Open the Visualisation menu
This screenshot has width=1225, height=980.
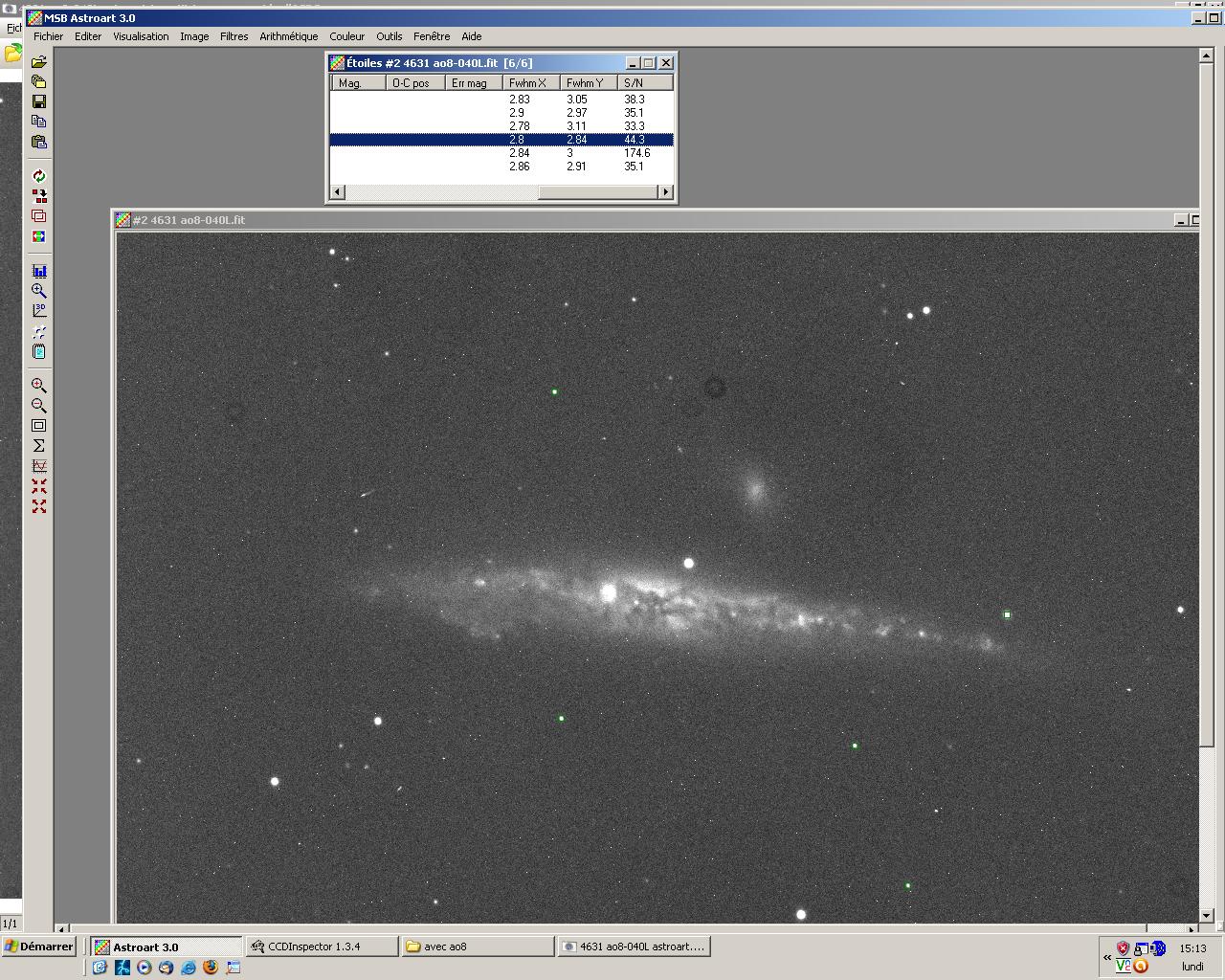[x=141, y=36]
